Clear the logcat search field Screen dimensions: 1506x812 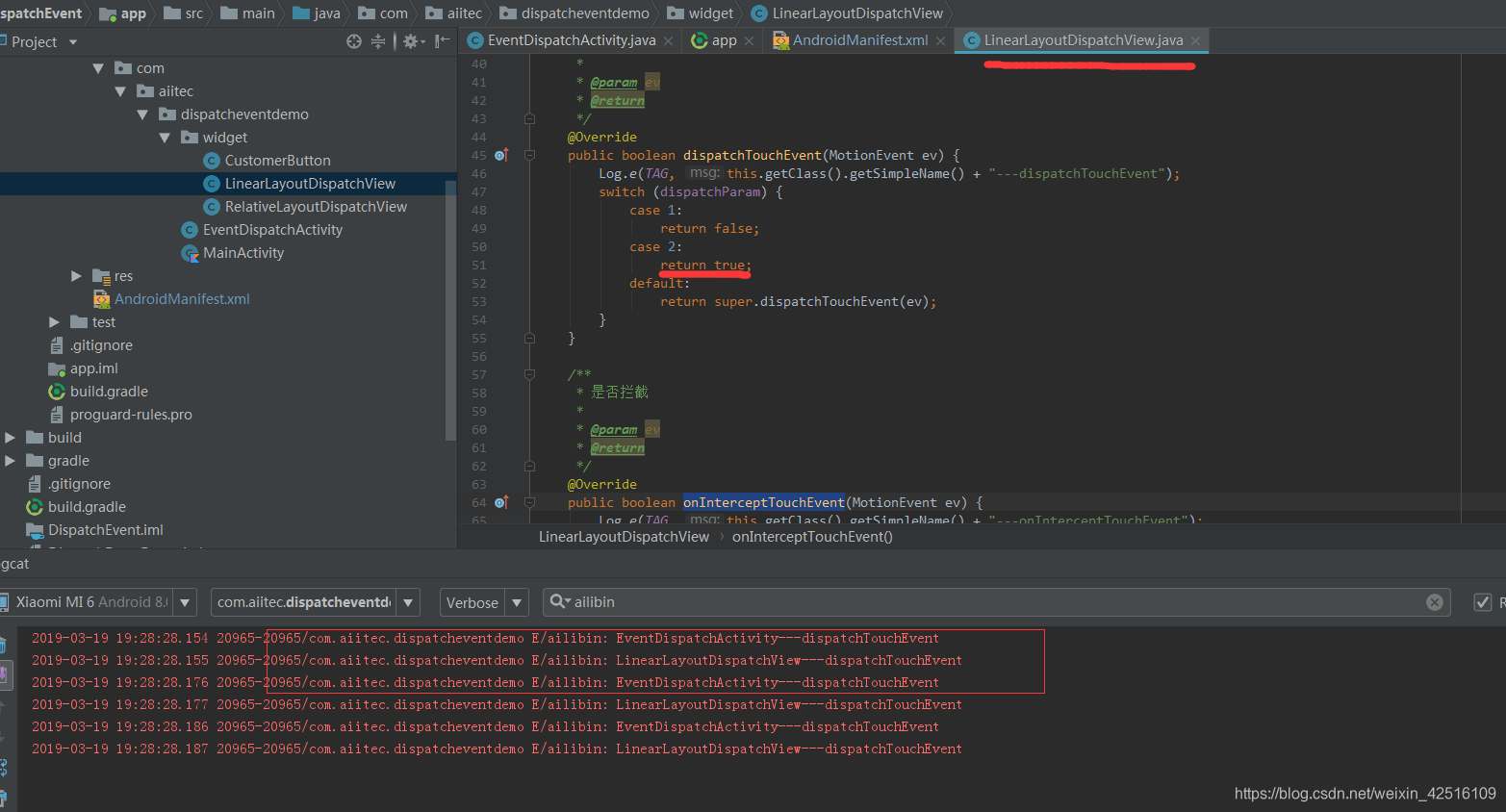(1435, 602)
